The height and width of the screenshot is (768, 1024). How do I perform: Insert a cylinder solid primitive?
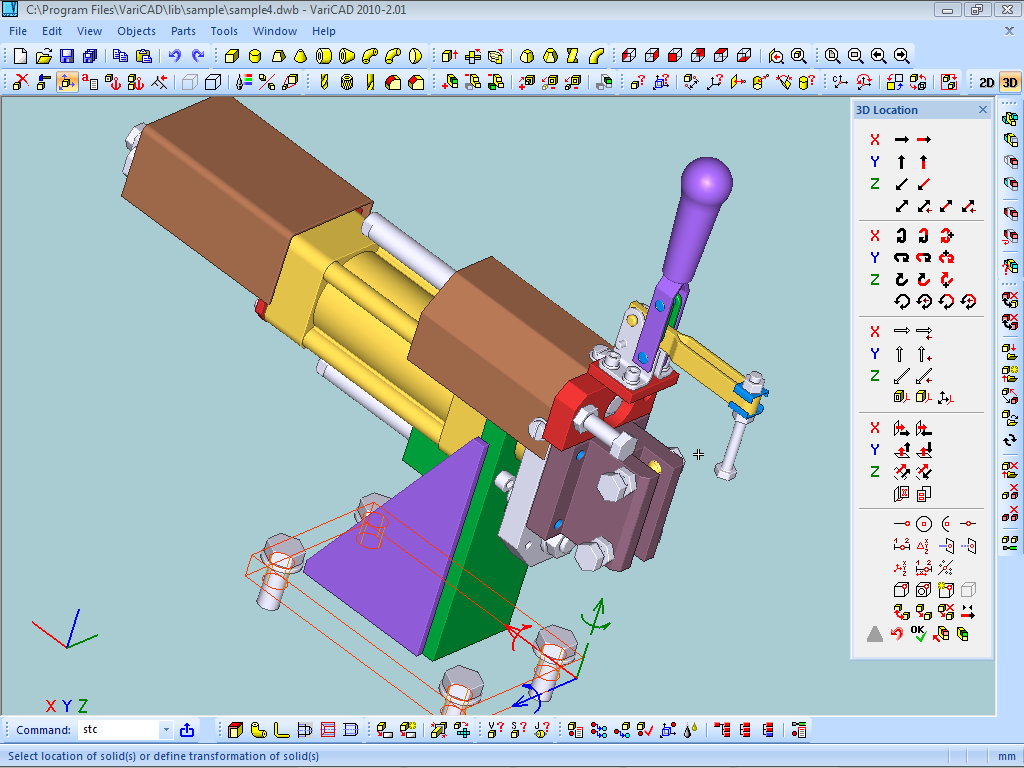click(x=255, y=56)
